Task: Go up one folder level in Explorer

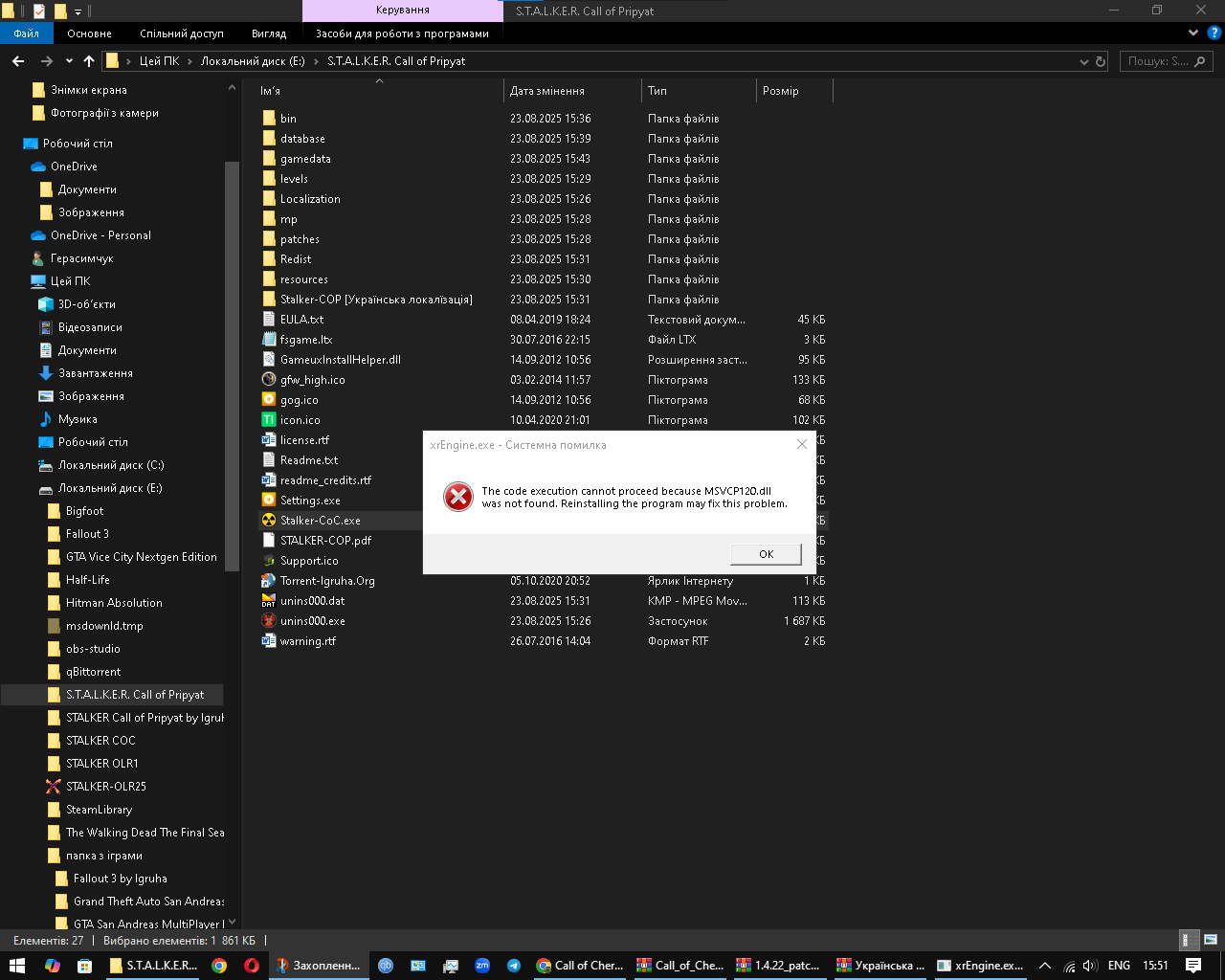Action: 89,61
